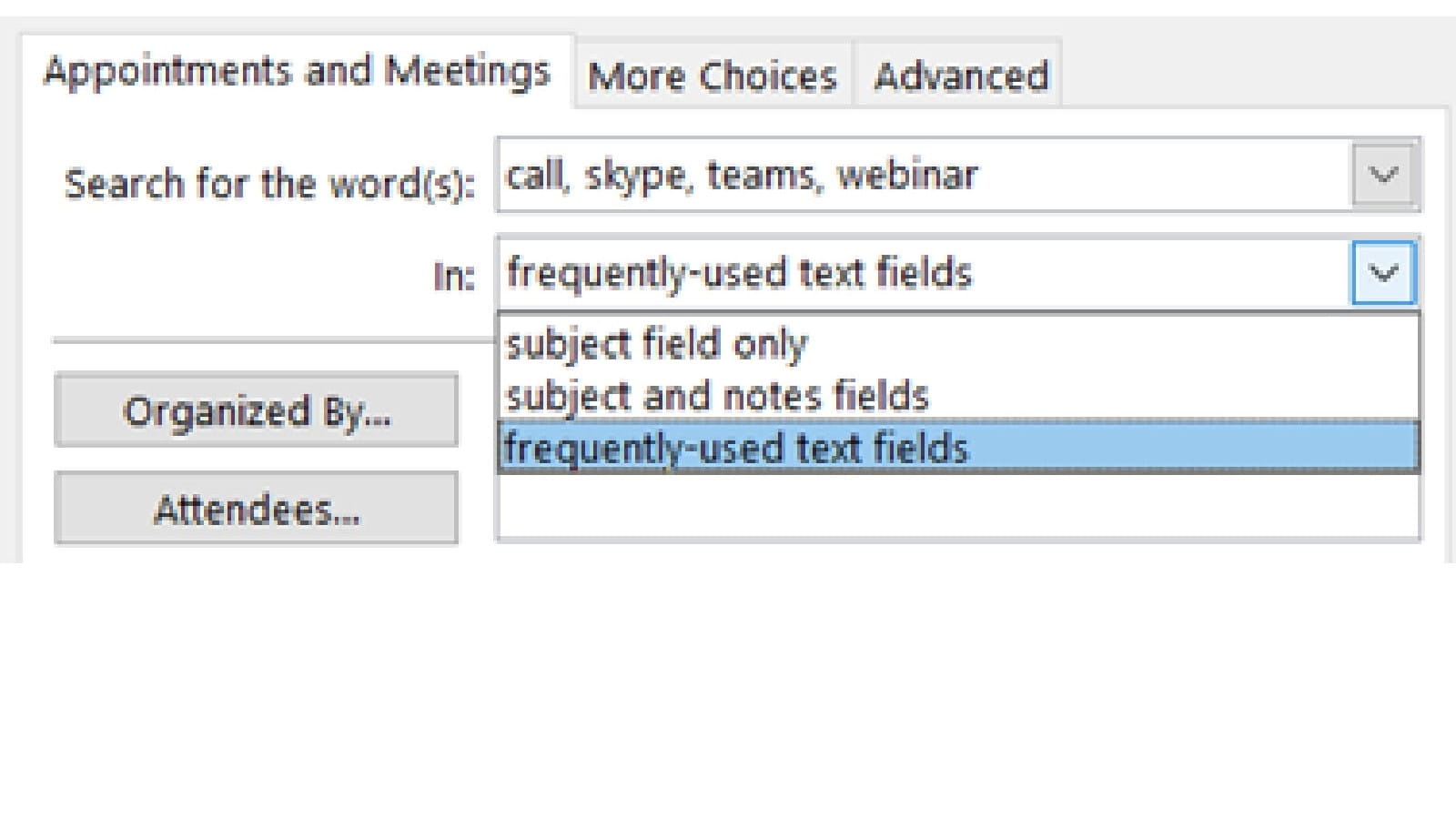Open the Advanced tab
The height and width of the screenshot is (819, 1456).
961,76
